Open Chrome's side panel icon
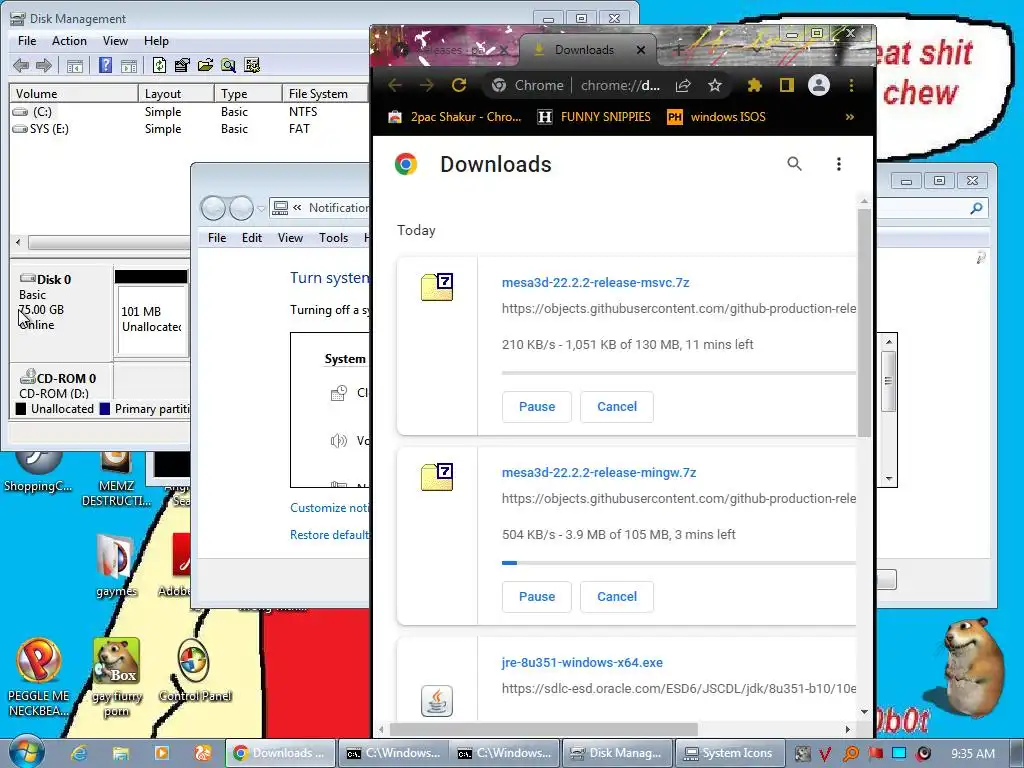 [787, 86]
